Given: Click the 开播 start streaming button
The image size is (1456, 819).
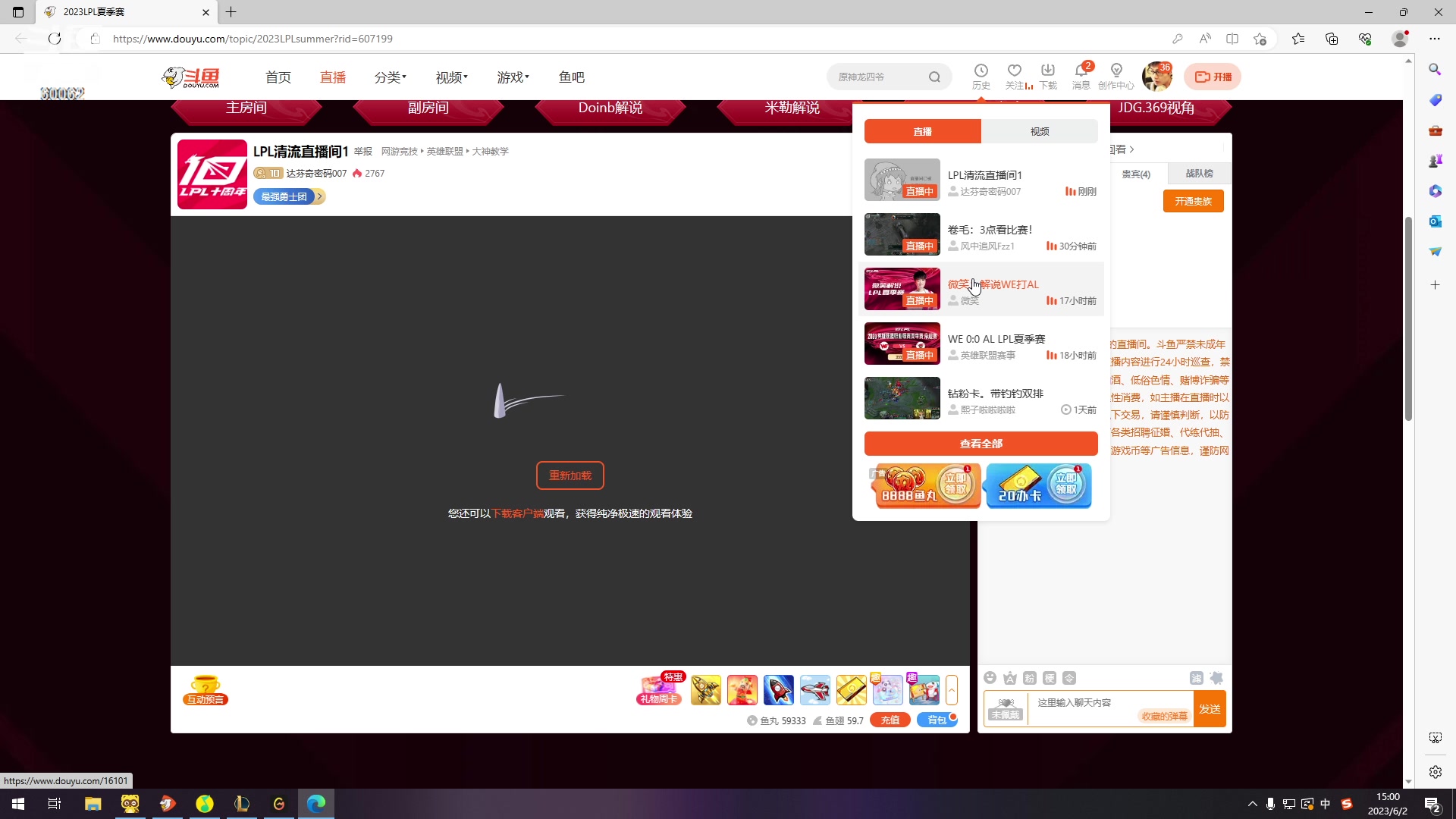Looking at the screenshot, I should (x=1213, y=77).
